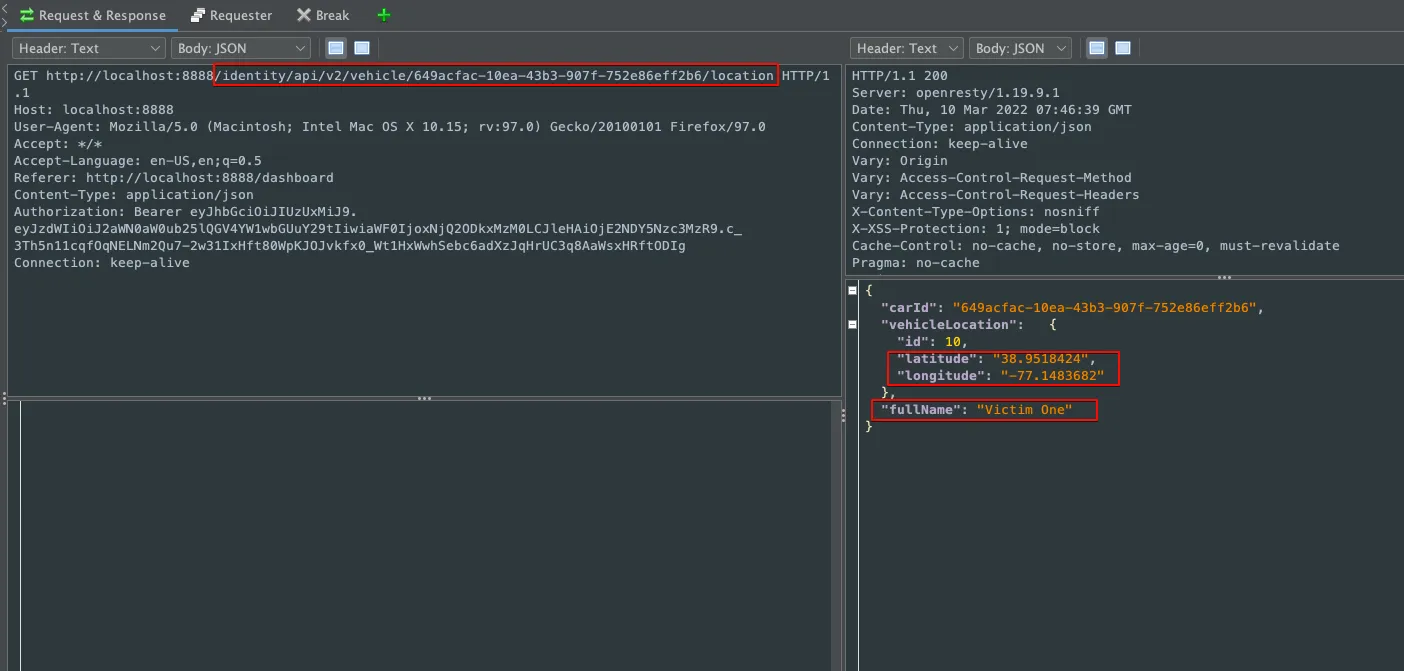Click the request Connection: keep-alive line
Viewport: 1404px width, 671px height.
pos(102,263)
